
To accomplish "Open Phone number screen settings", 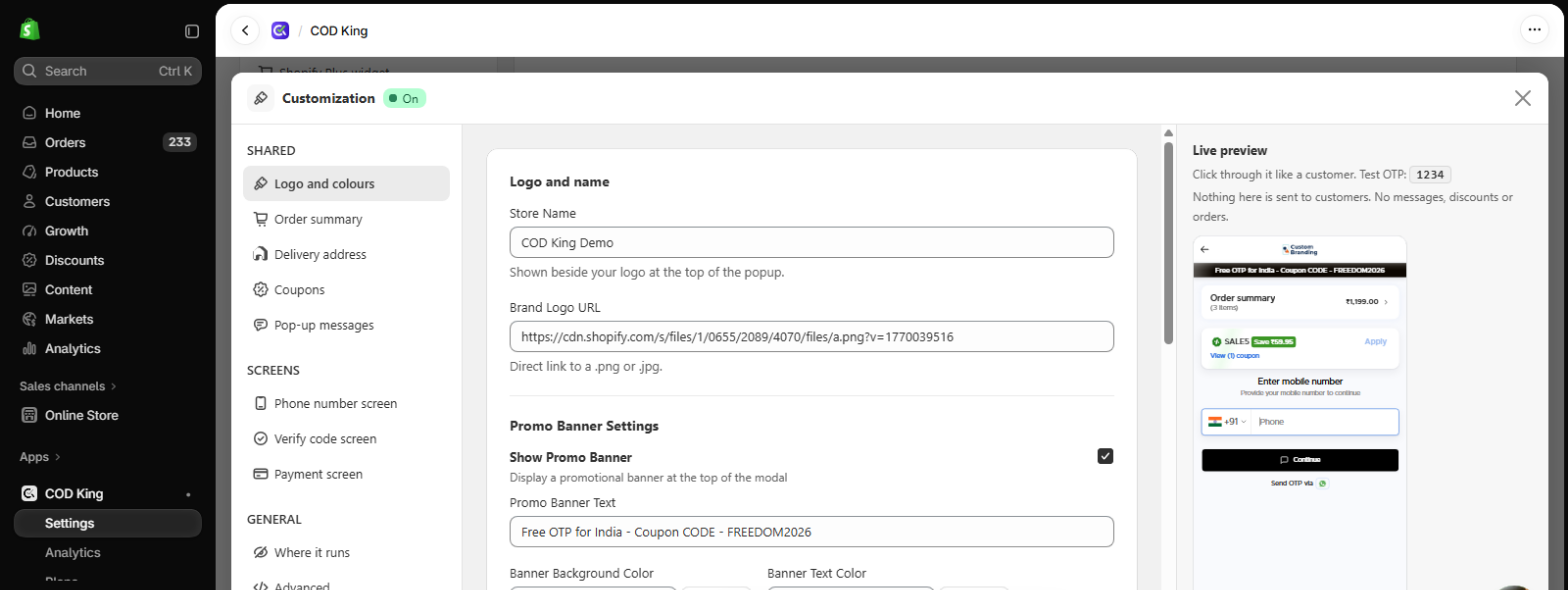I will [346, 403].
